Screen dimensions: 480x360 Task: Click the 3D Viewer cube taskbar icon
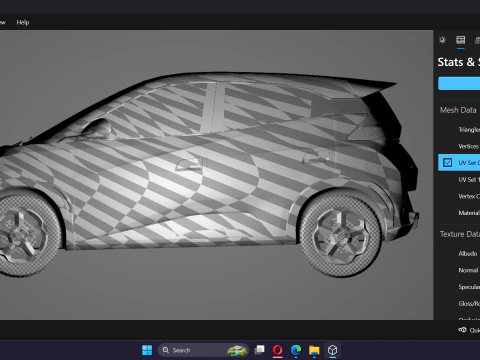332,350
